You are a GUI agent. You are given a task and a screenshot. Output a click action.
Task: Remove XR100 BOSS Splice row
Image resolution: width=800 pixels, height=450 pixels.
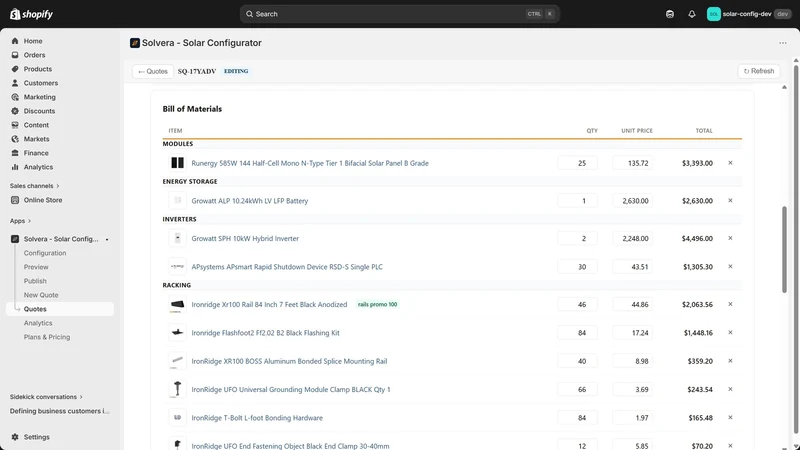click(x=730, y=361)
